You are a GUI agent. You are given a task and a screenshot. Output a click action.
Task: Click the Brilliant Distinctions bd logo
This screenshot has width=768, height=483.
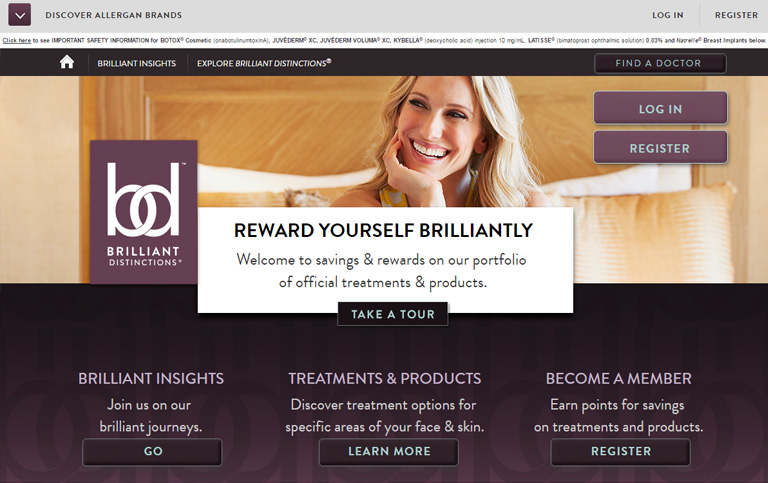coord(144,212)
